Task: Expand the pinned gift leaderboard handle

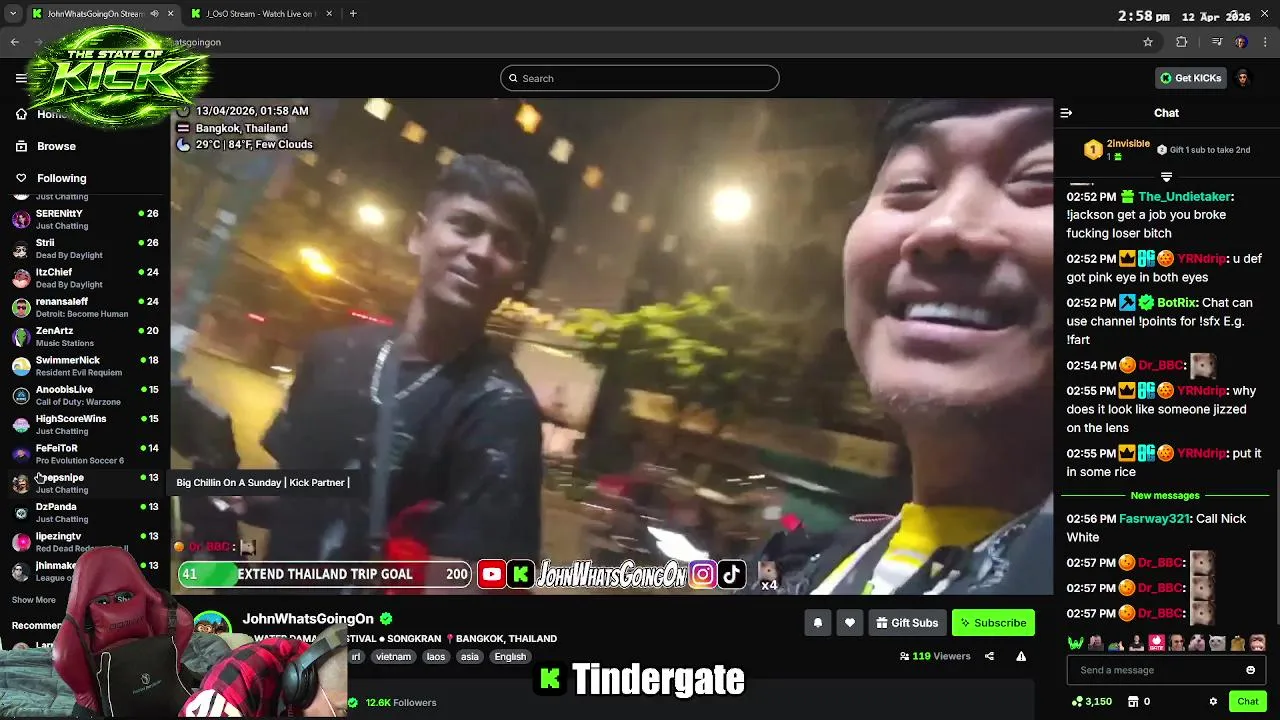Action: pos(1166,177)
